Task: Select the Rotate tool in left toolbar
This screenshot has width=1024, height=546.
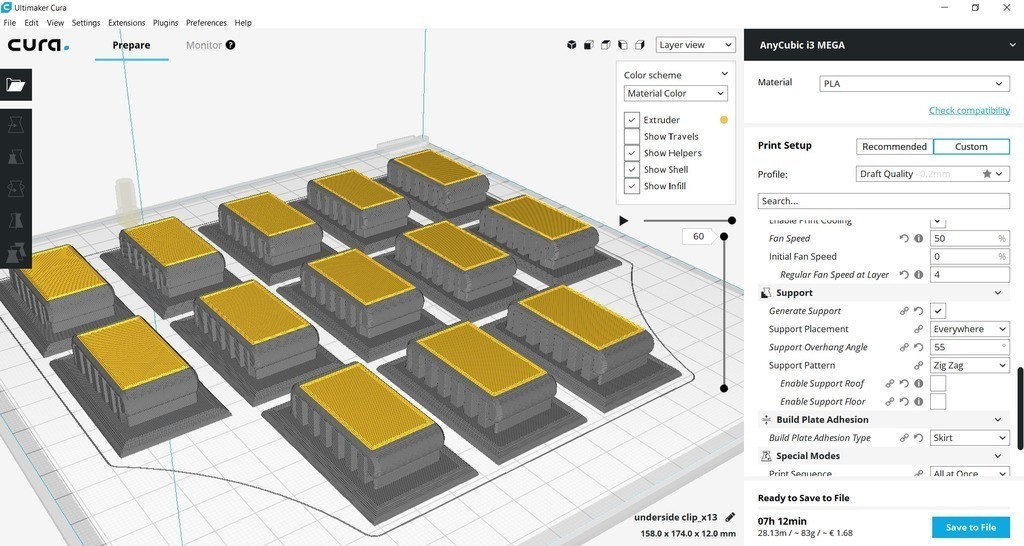Action: pyautogui.click(x=15, y=188)
